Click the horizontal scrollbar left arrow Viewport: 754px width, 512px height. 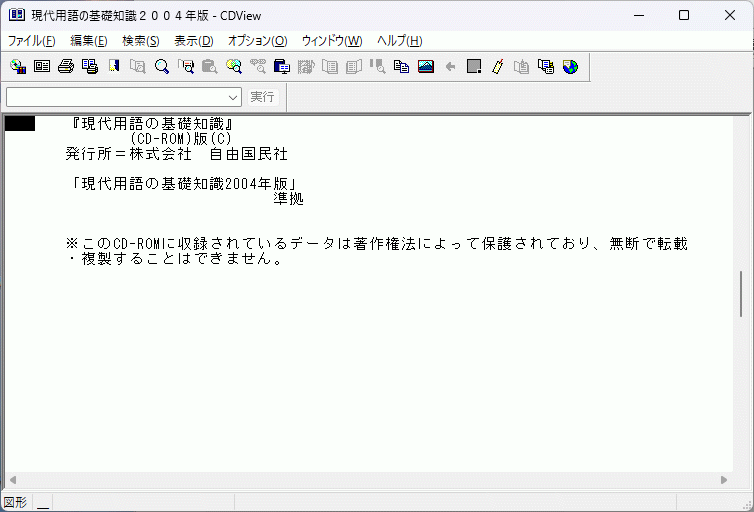pos(13,480)
